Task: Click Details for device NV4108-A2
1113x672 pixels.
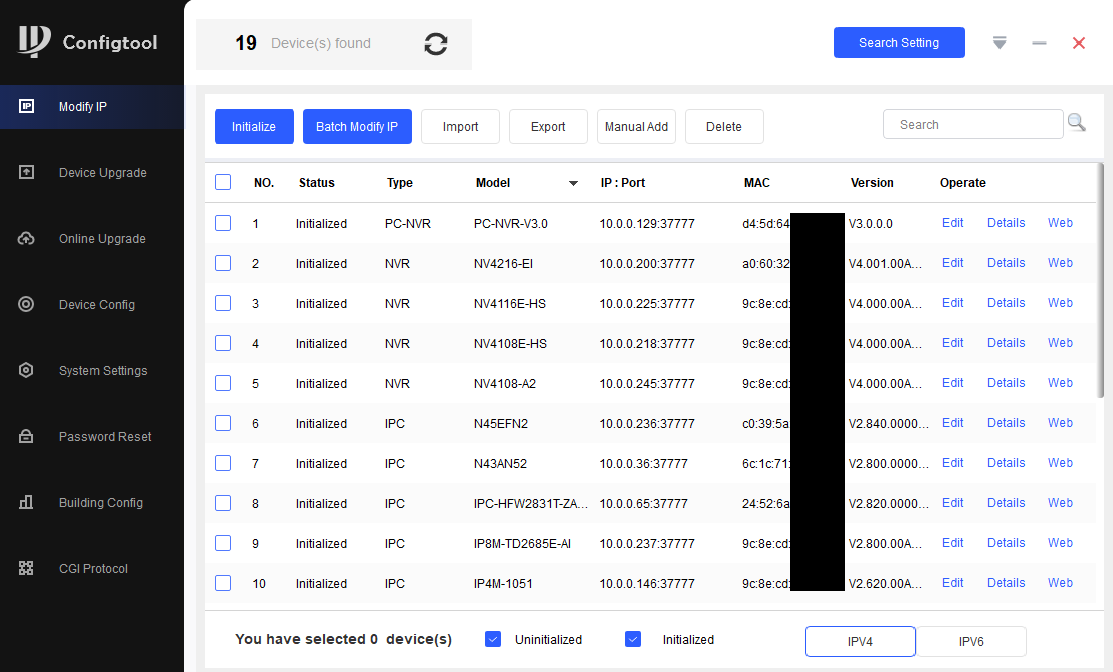Action: (x=1006, y=382)
